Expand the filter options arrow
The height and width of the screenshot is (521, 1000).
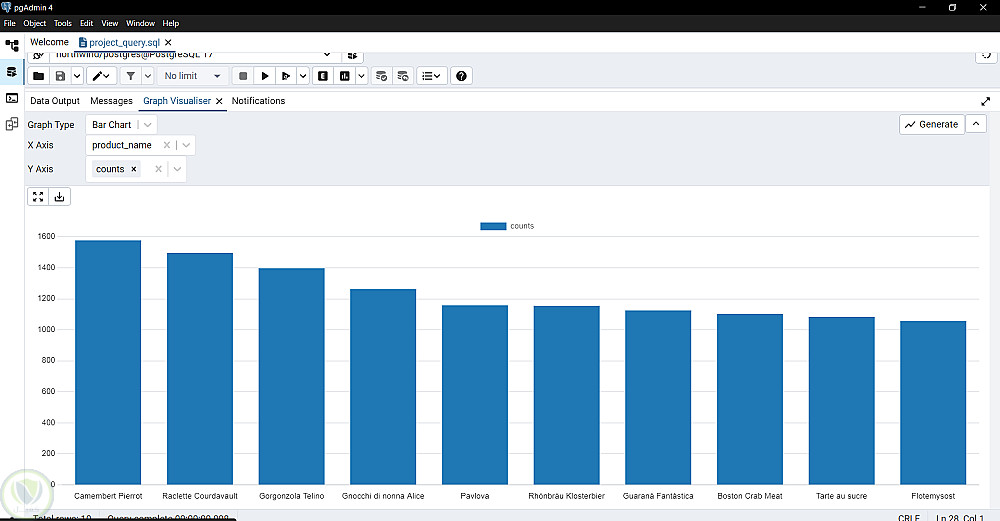147,76
